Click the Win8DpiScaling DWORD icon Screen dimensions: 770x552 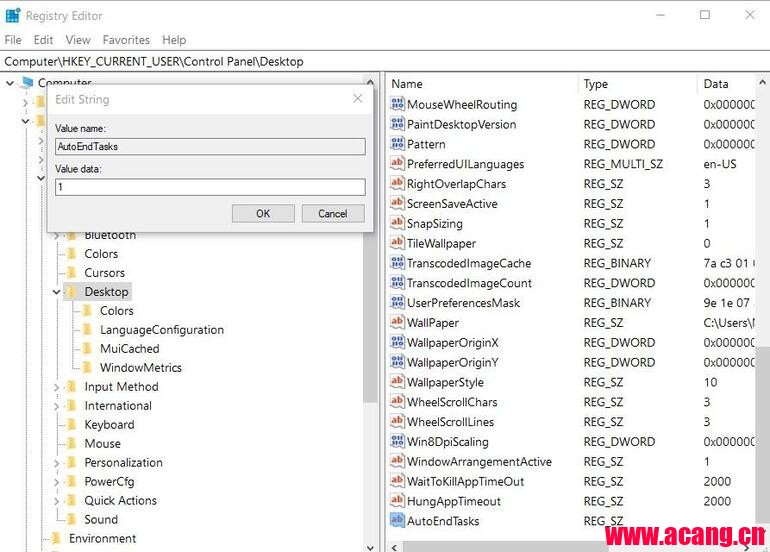(397, 442)
